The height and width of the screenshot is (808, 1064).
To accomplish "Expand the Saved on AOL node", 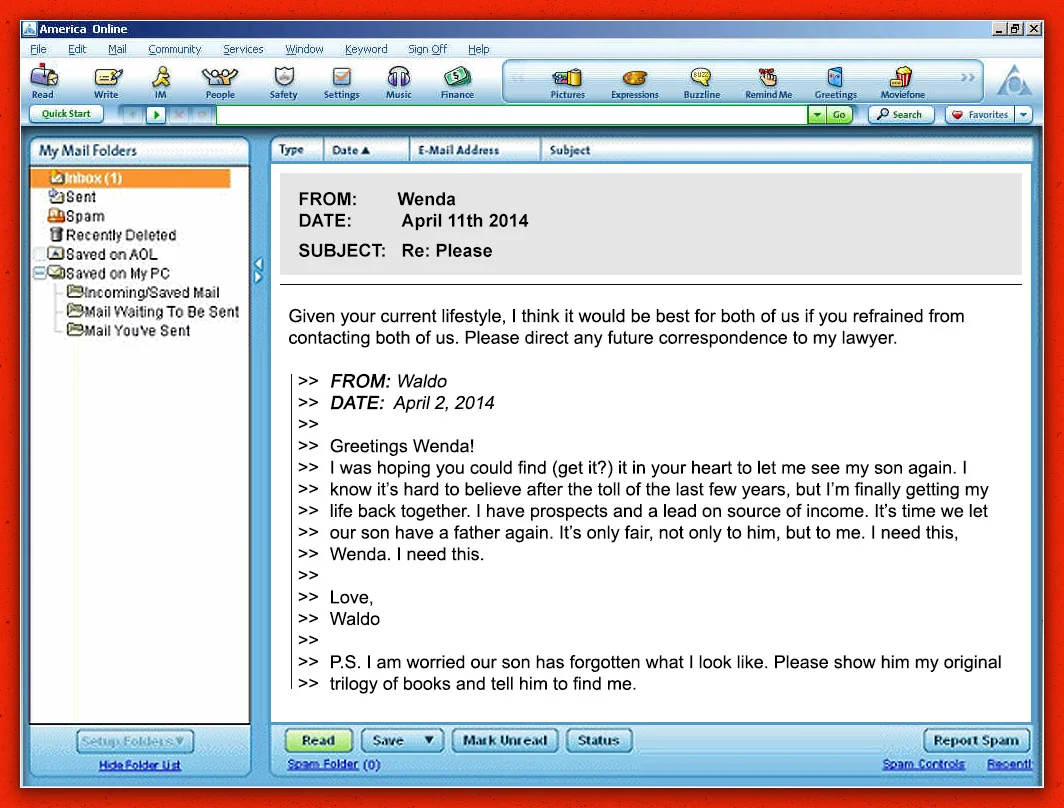I will tap(39, 254).
